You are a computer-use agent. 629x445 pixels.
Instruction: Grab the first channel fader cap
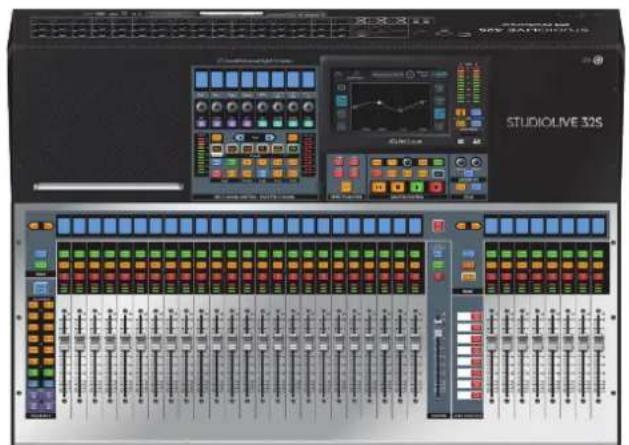point(64,342)
